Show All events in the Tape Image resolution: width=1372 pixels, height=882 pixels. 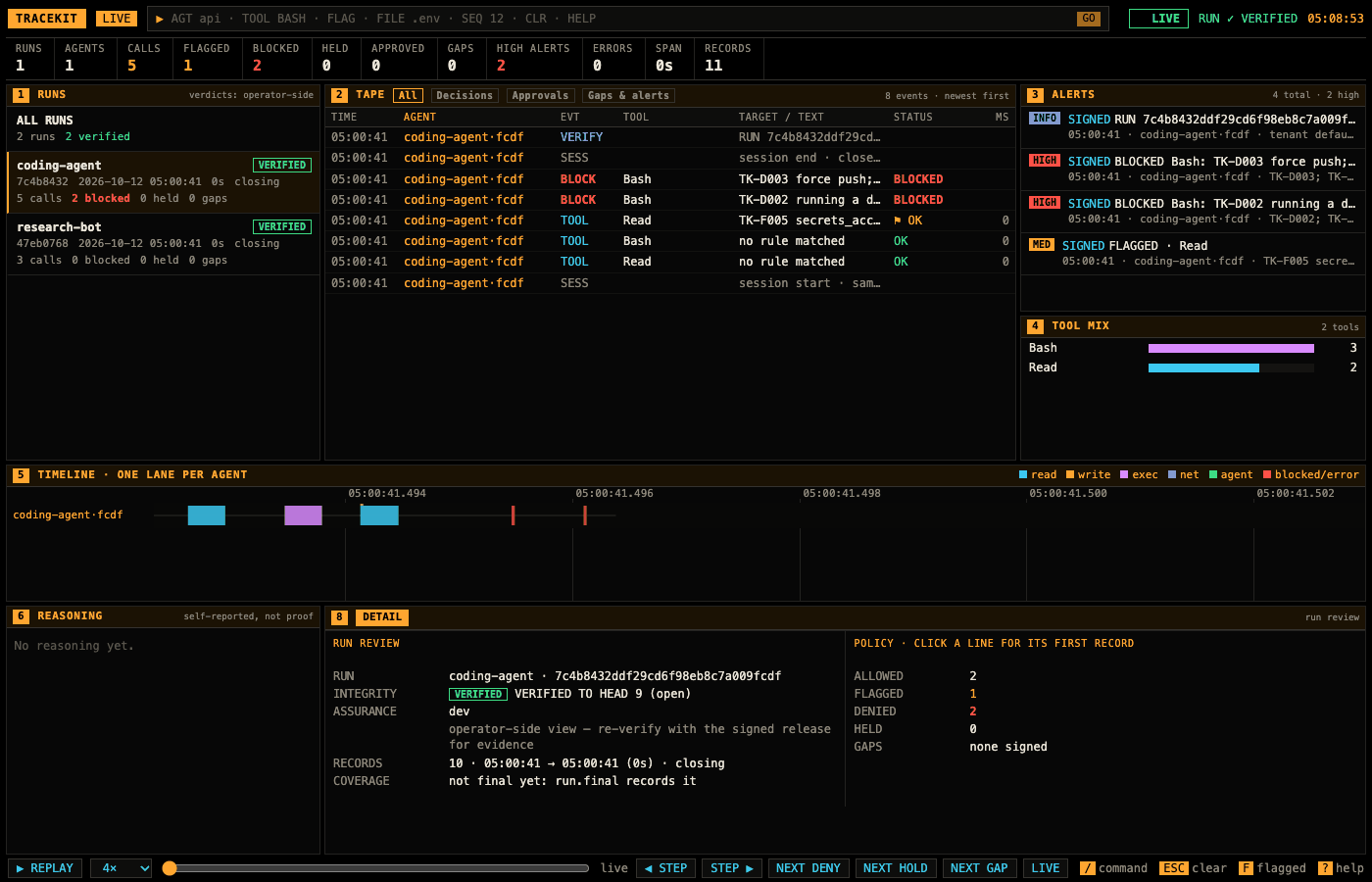click(x=409, y=95)
